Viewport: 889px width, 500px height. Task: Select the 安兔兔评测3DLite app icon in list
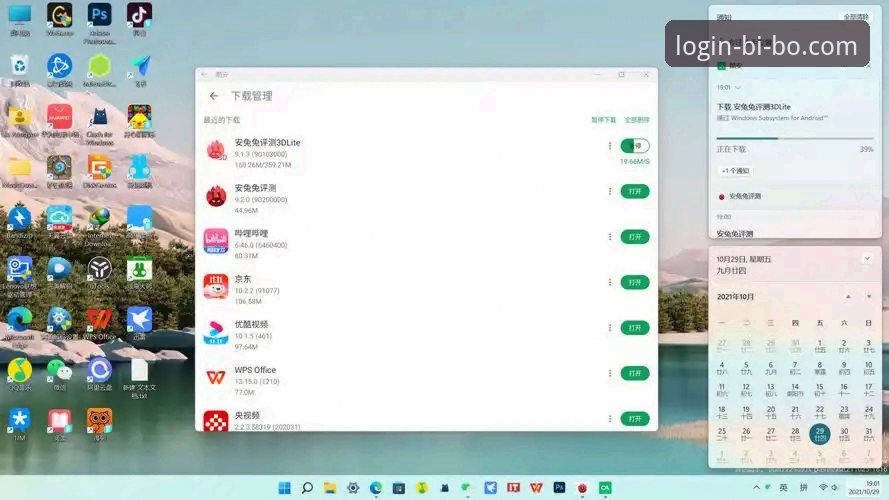tap(216, 151)
